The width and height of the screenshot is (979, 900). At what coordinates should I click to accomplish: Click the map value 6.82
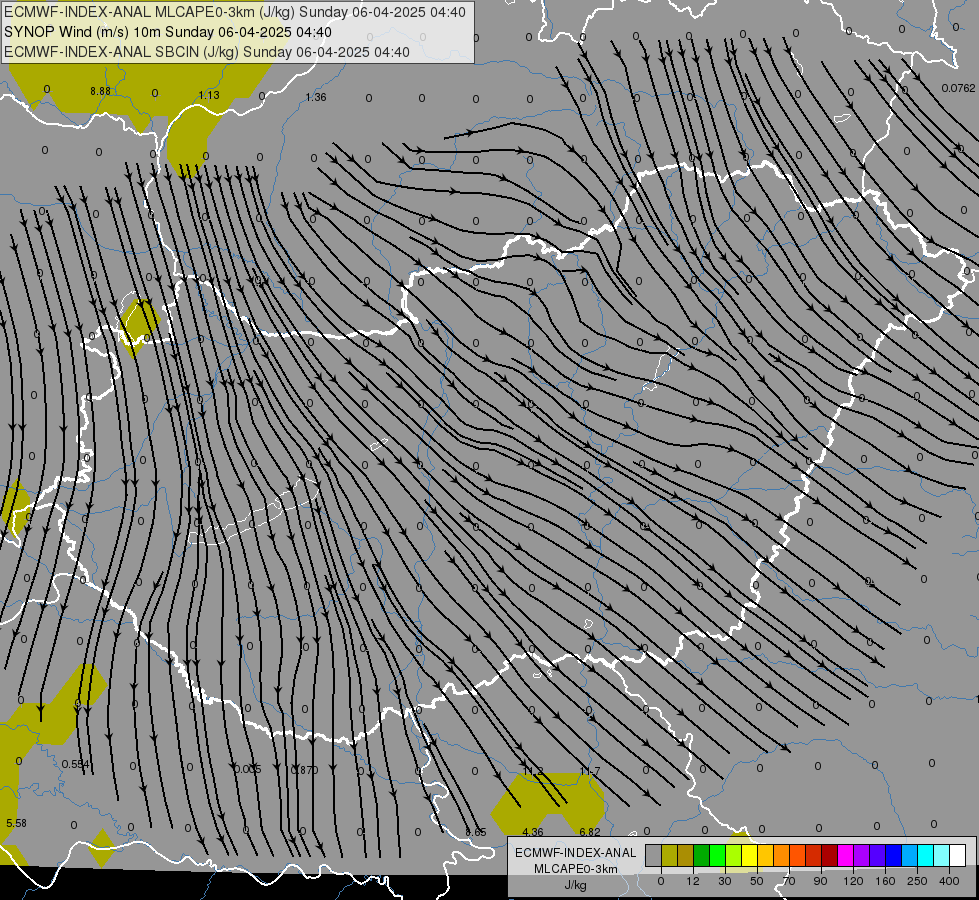click(590, 832)
